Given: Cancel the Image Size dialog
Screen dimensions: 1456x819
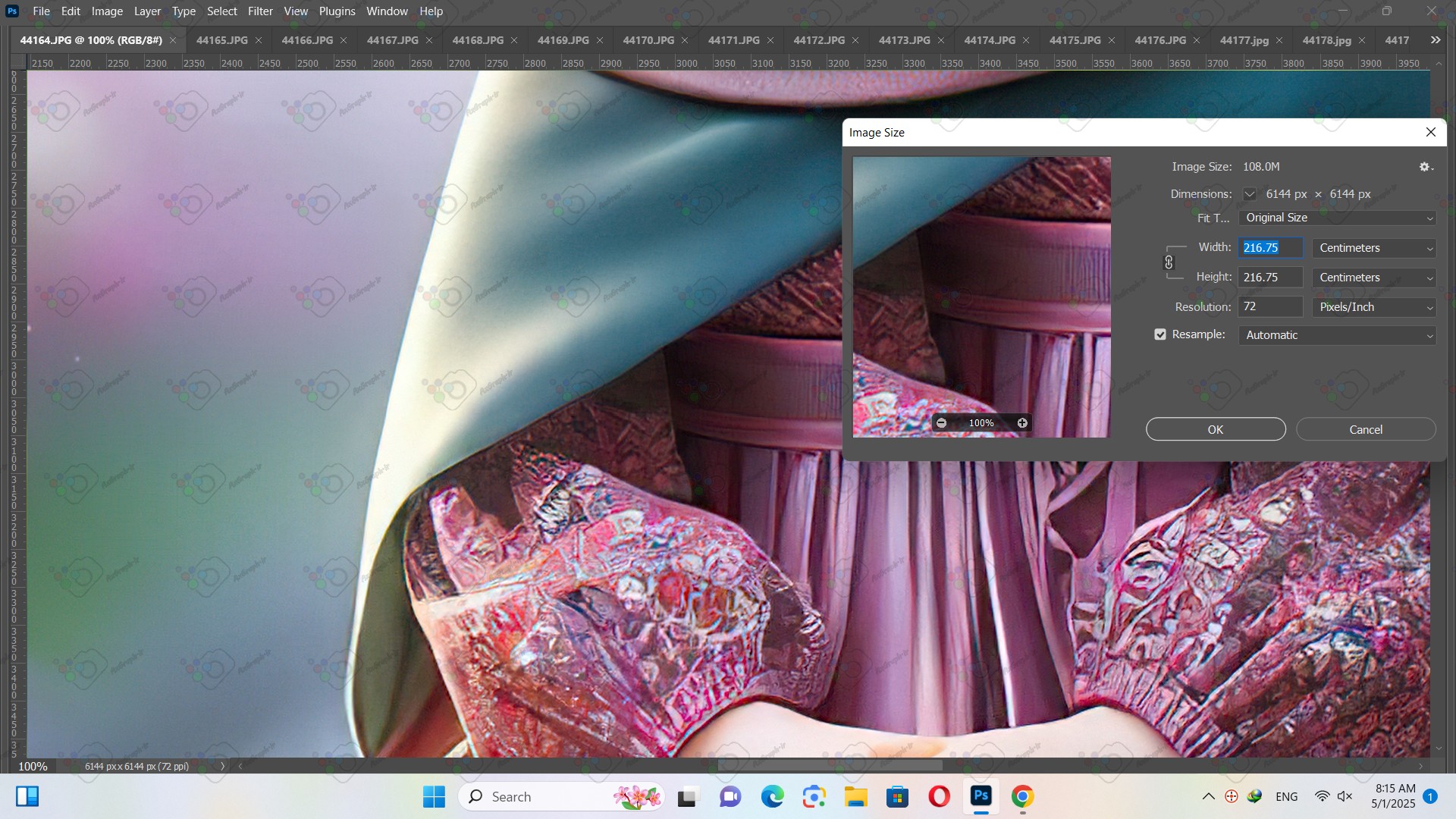Looking at the screenshot, I should click(x=1366, y=429).
